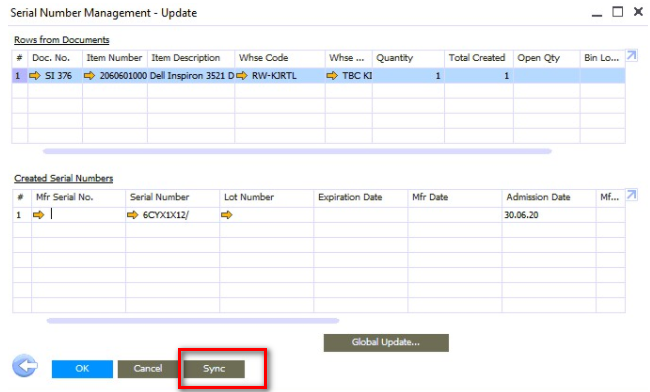Select Lot Number column header

(267, 197)
